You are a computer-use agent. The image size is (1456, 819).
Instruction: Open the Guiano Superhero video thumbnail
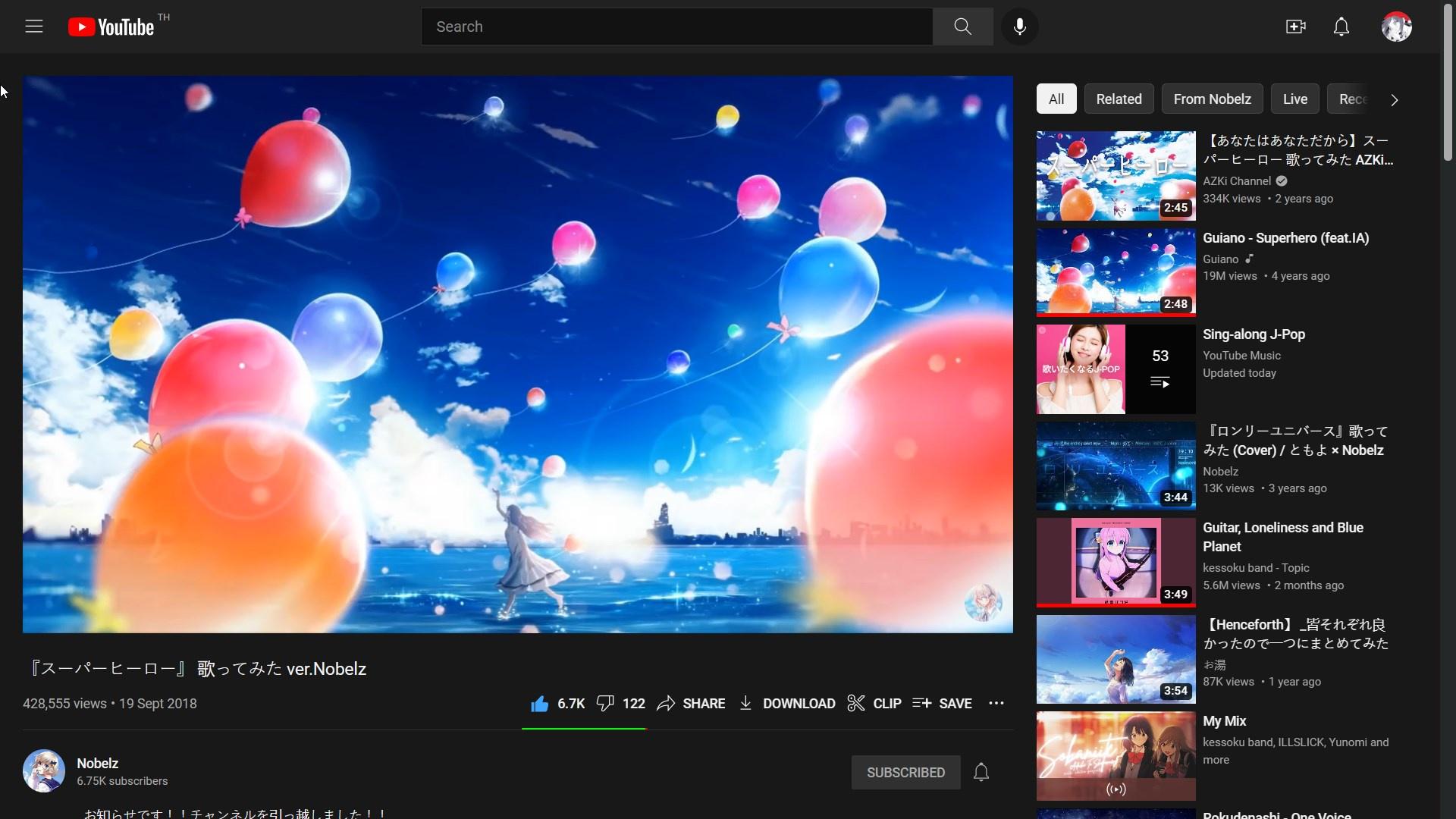(1116, 271)
